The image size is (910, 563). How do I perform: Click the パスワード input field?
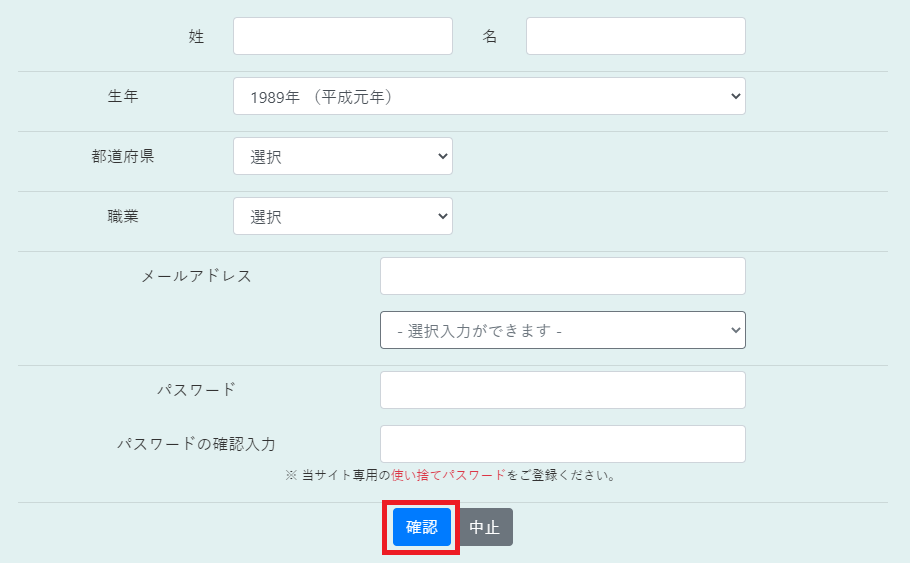pyautogui.click(x=562, y=390)
